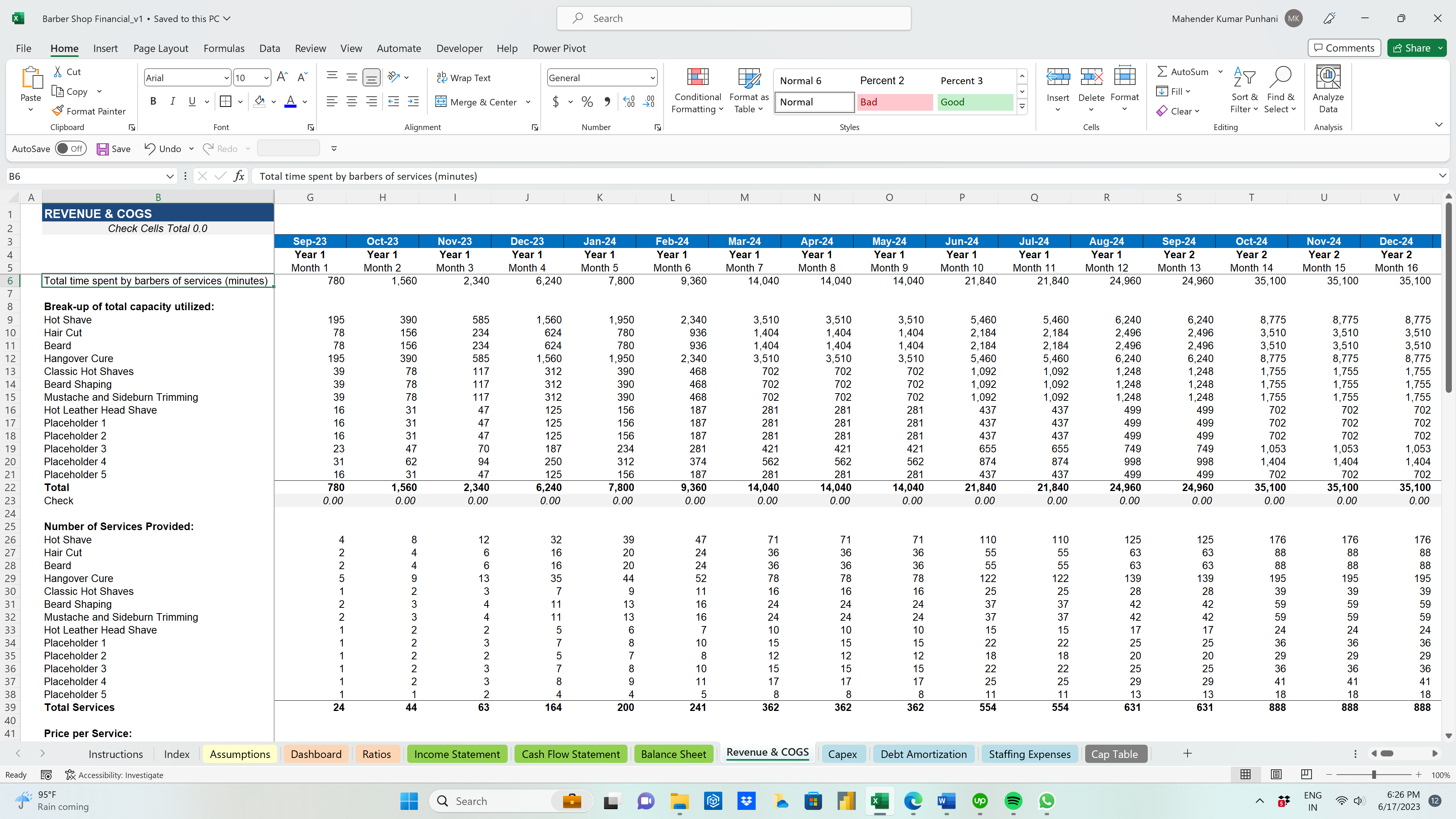Select the Format Painter
The height and width of the screenshot is (819, 1456).
[89, 111]
